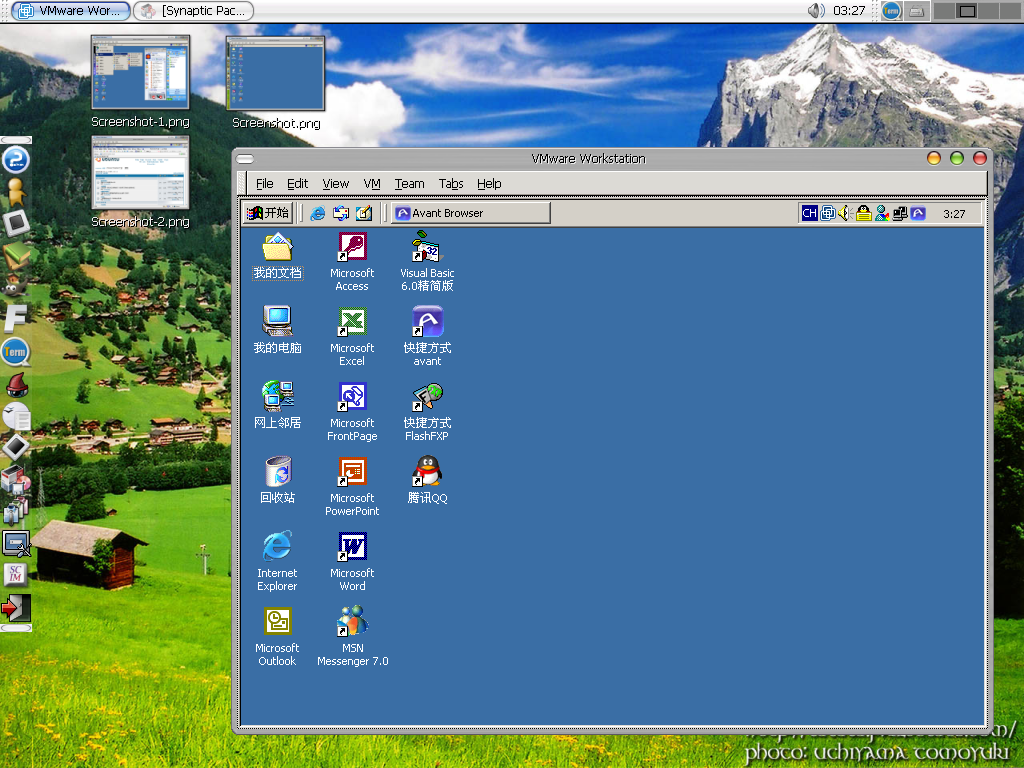
Task: Click the host panel volume speaker icon
Action: click(x=816, y=10)
